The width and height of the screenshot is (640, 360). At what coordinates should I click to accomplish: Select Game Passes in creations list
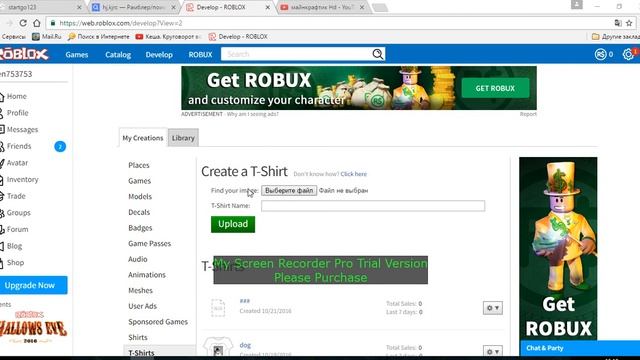point(149,244)
